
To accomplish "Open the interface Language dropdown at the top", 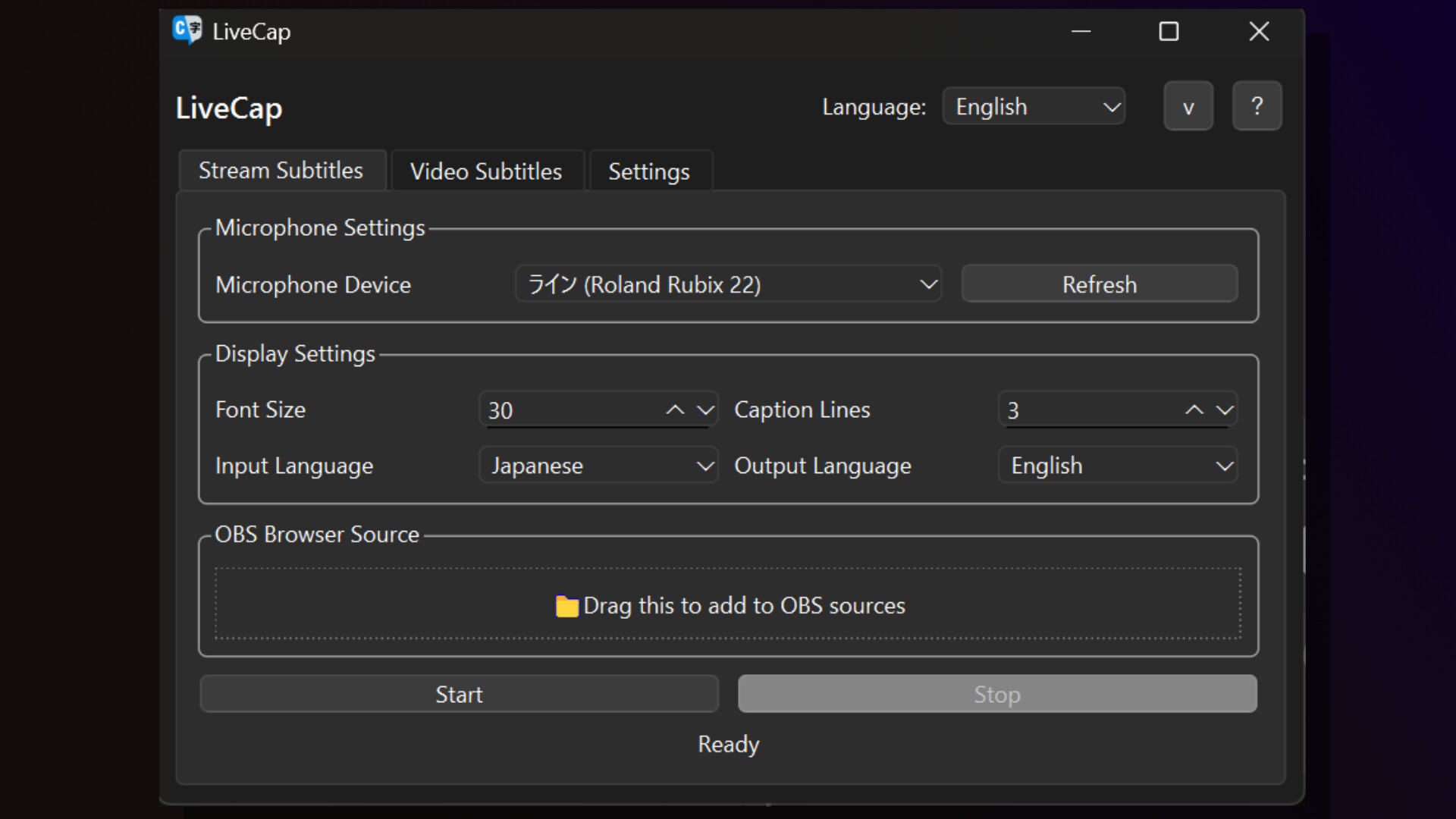I will point(1034,106).
